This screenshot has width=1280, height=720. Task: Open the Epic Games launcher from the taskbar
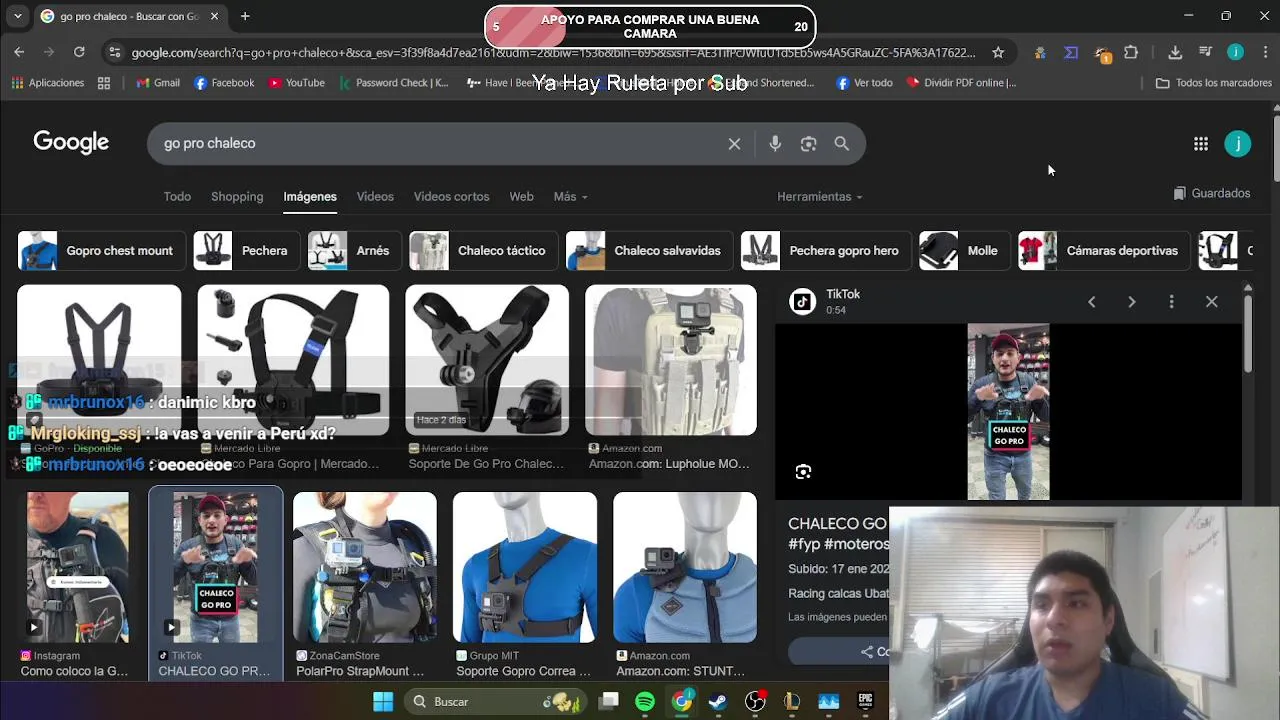[x=865, y=702]
